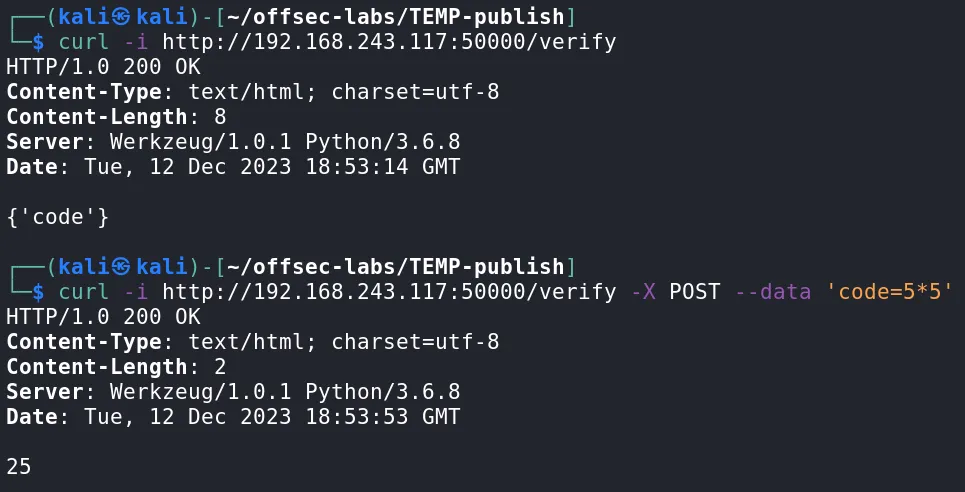Click the dollar sign of the first prompt
965x492 pixels.
tap(39, 42)
